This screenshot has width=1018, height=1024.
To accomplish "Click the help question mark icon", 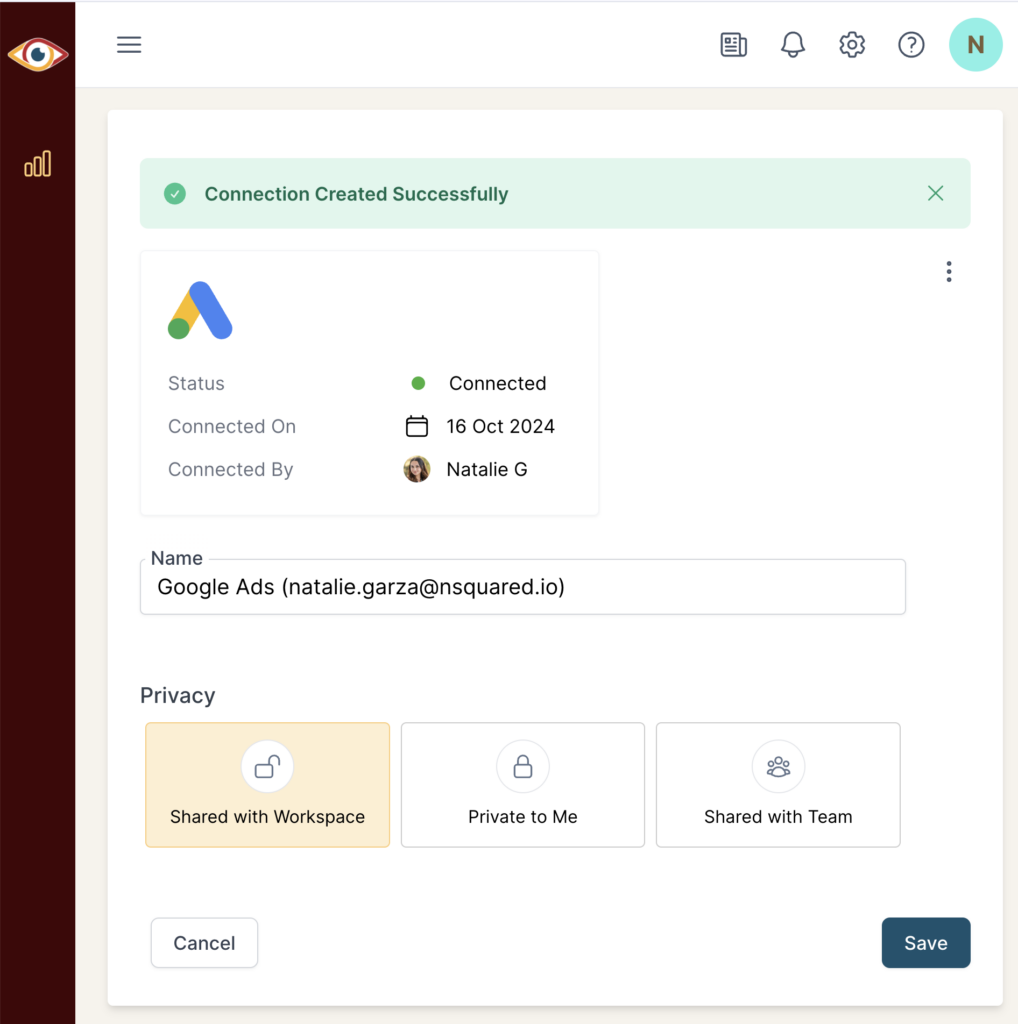I will click(x=910, y=45).
